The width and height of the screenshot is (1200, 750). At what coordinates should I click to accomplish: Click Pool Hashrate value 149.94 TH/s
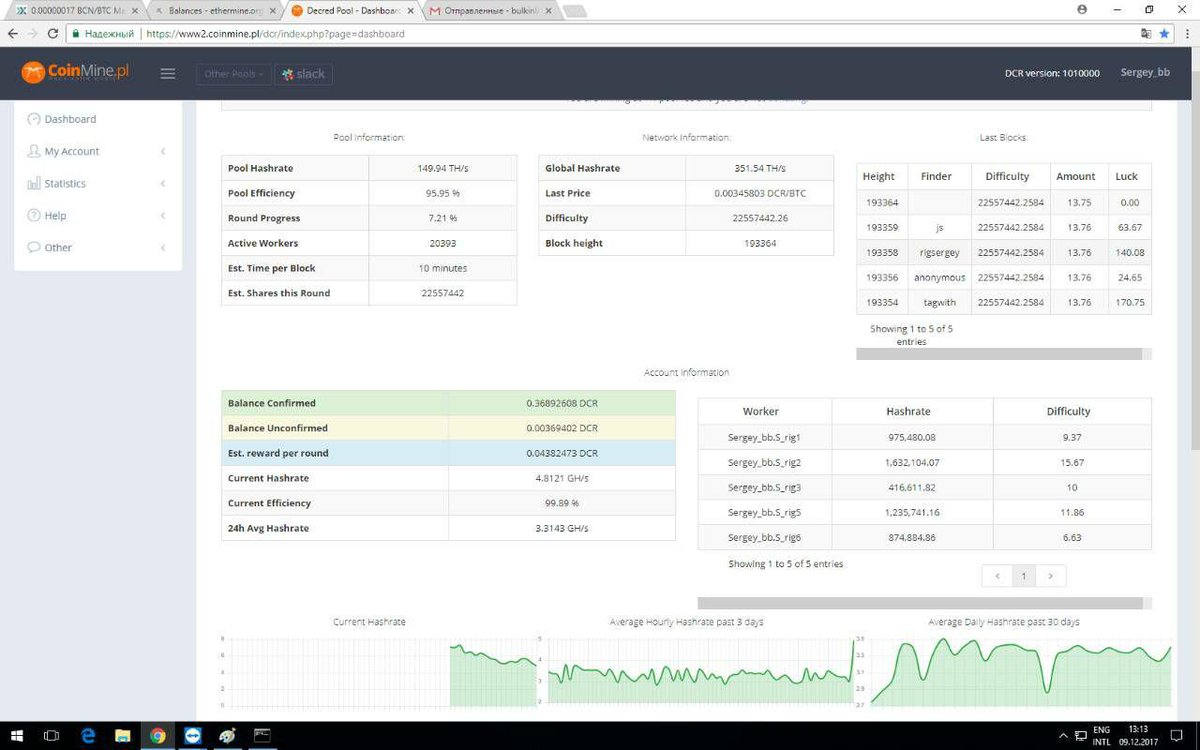click(x=442, y=168)
